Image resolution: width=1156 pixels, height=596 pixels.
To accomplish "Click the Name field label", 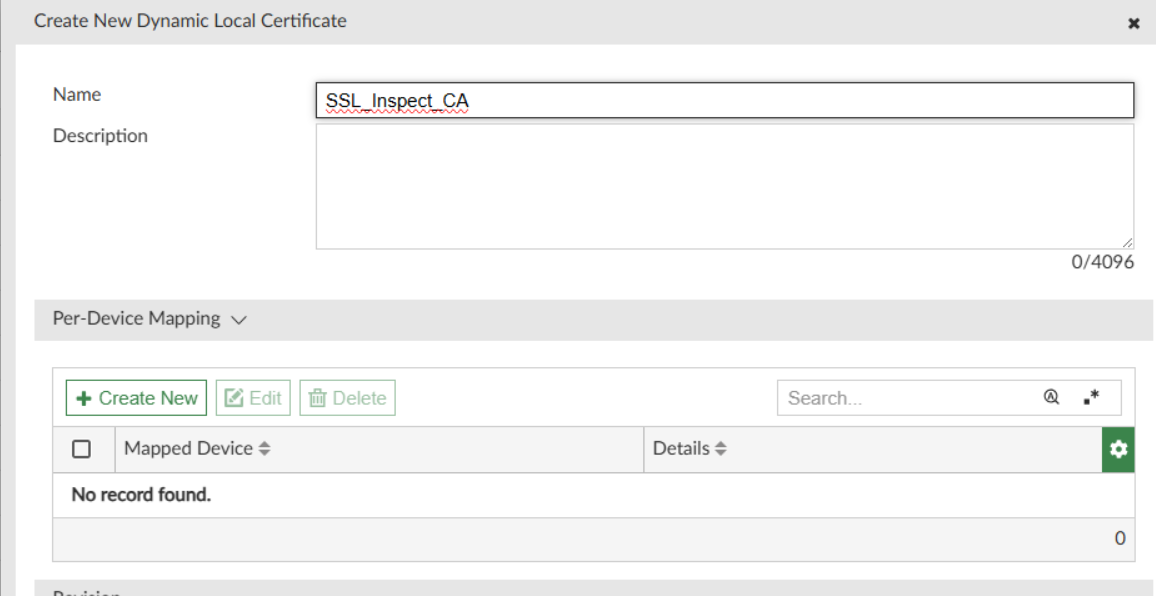I will click(77, 94).
